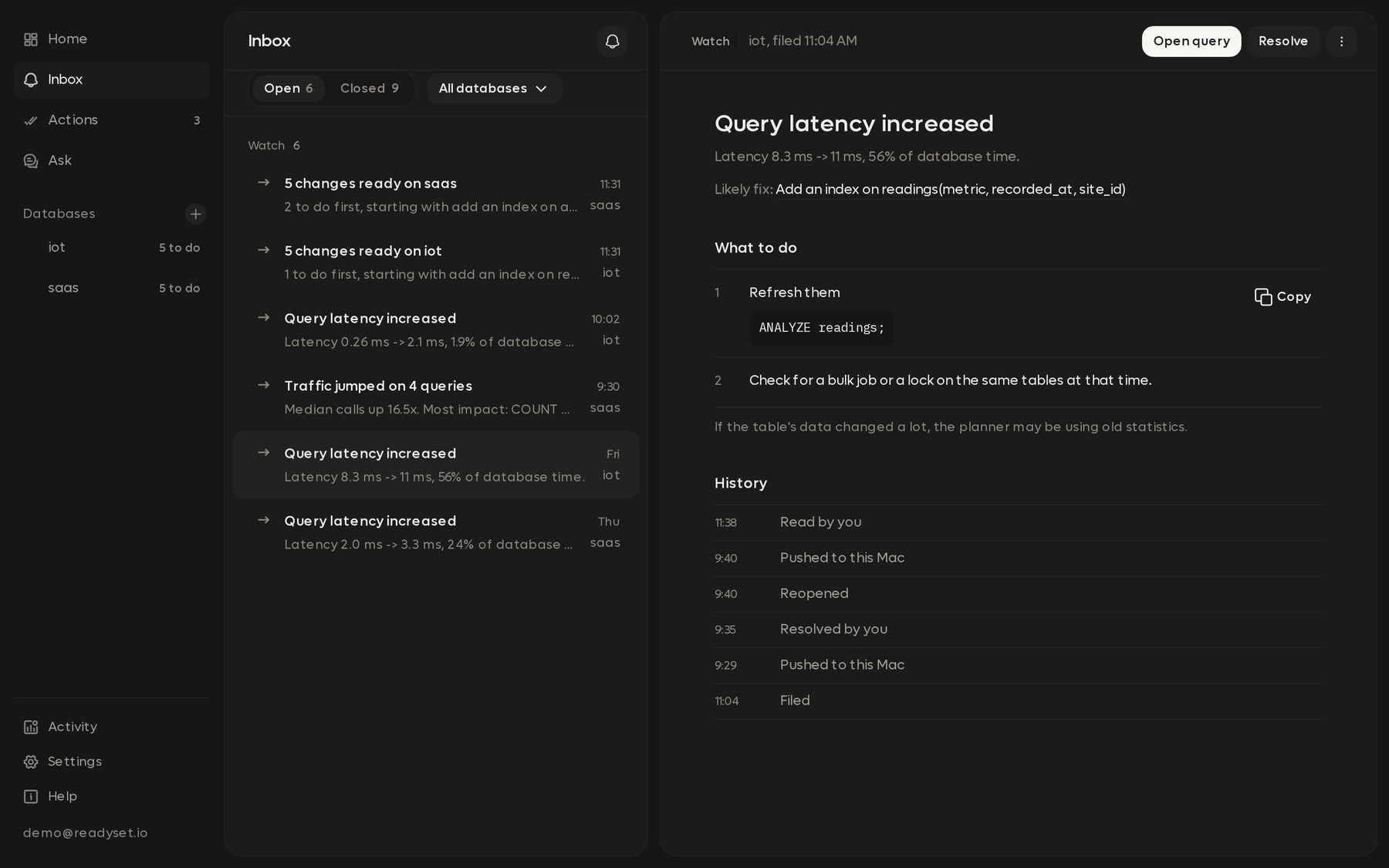The height and width of the screenshot is (868, 1389).
Task: Click 'Check for a bulk job' step text
Action: 950,380
